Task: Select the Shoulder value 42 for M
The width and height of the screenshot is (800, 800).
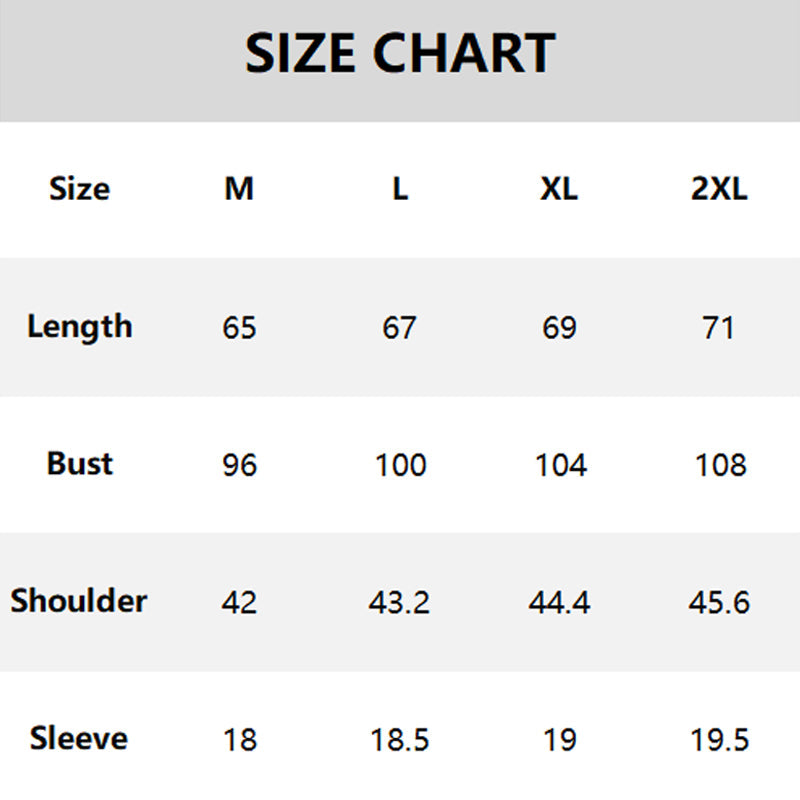Action: point(239,603)
